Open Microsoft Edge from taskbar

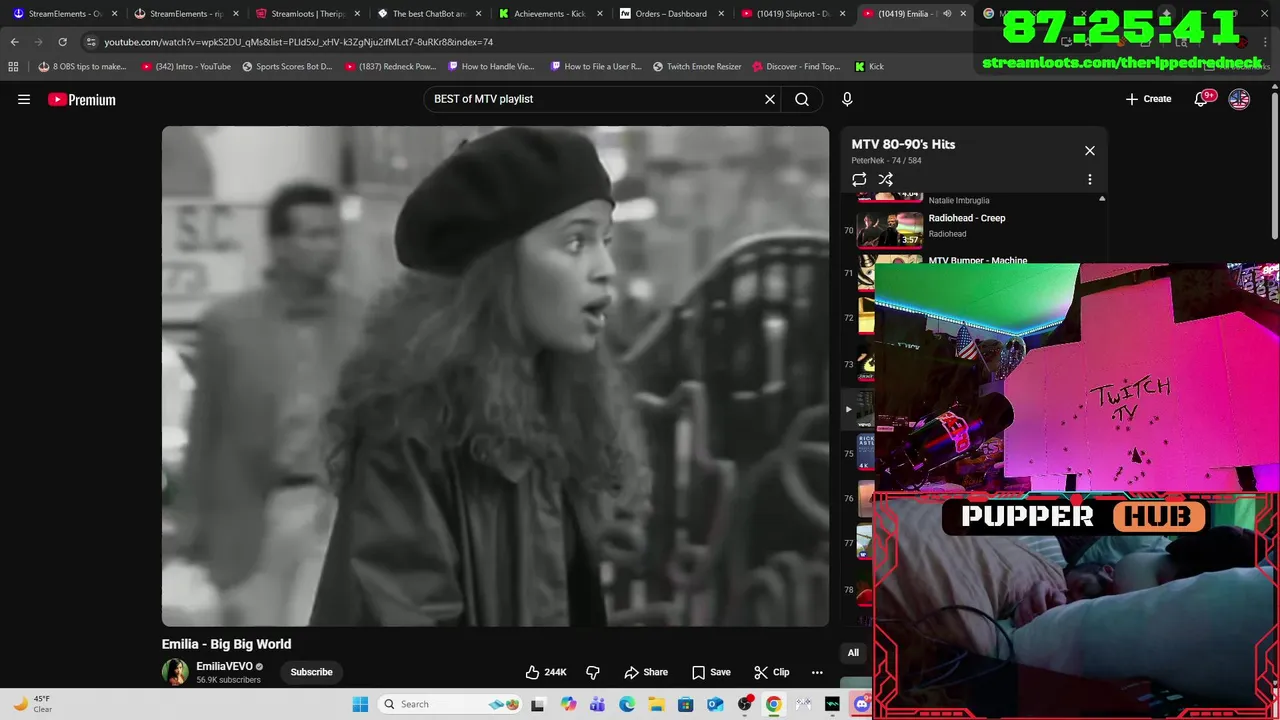(x=627, y=704)
